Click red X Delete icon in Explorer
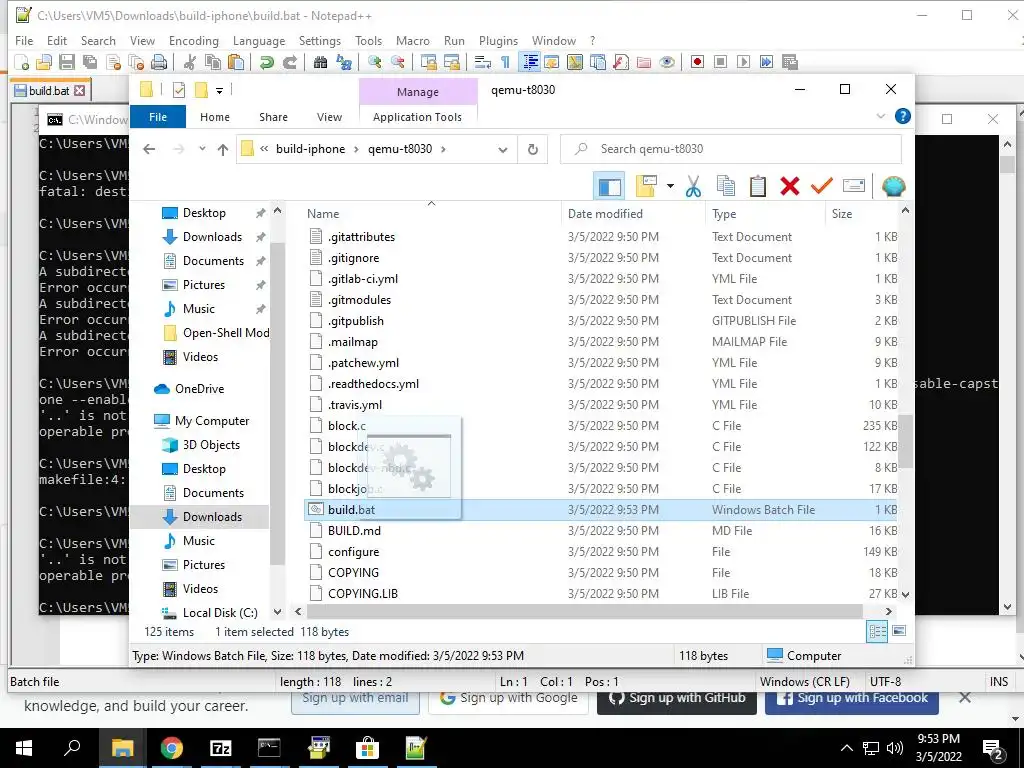1024x768 pixels. pos(790,187)
